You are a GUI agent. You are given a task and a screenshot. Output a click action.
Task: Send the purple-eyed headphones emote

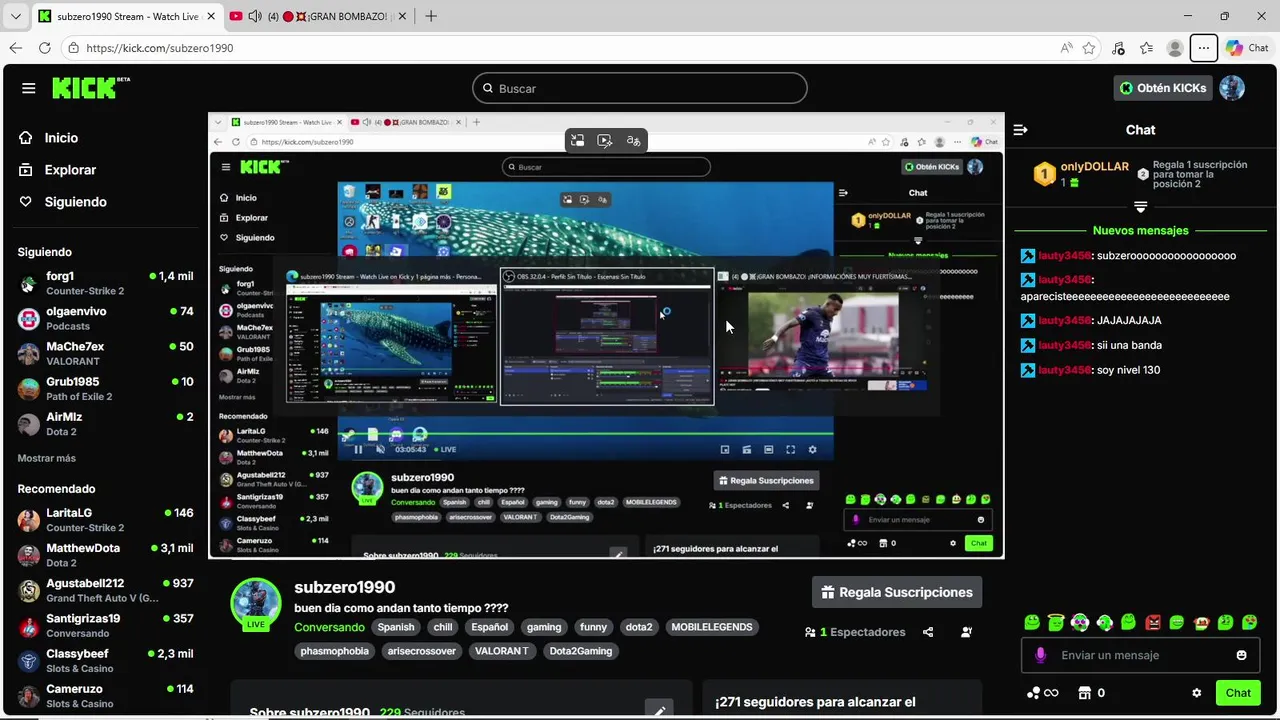tap(1080, 623)
